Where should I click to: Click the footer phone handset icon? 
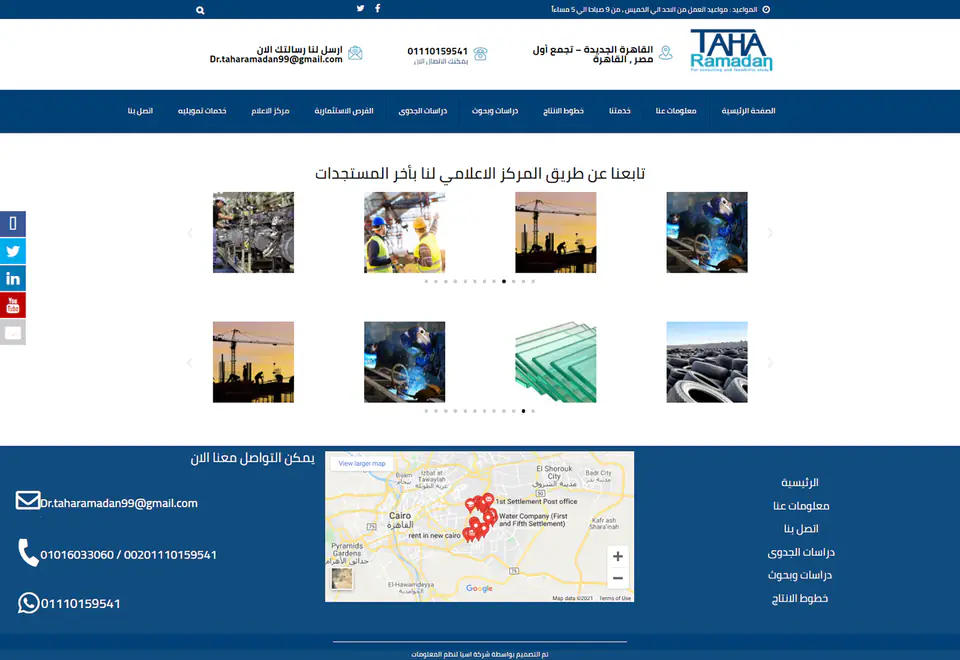(x=28, y=552)
